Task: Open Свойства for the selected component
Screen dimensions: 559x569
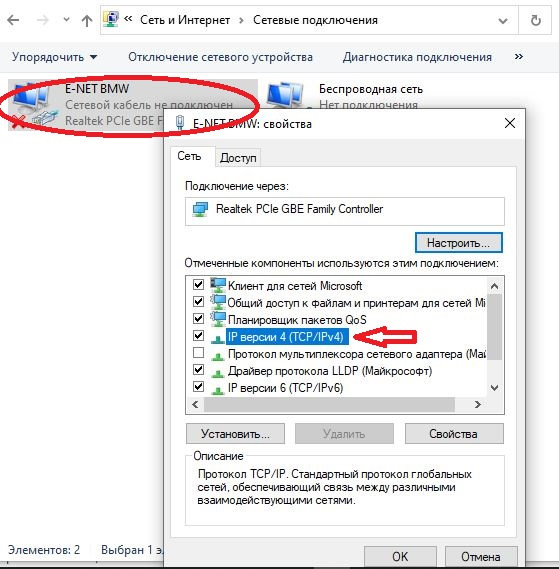Action: pos(454,434)
